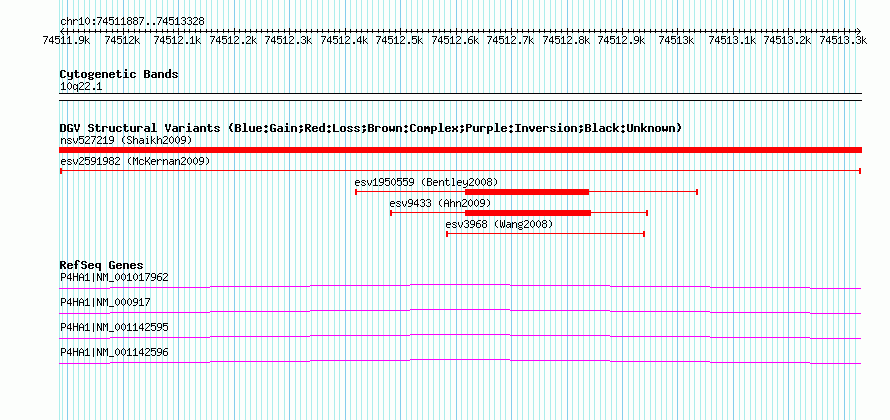Click the 74512.5k ruler tick label

point(401,40)
